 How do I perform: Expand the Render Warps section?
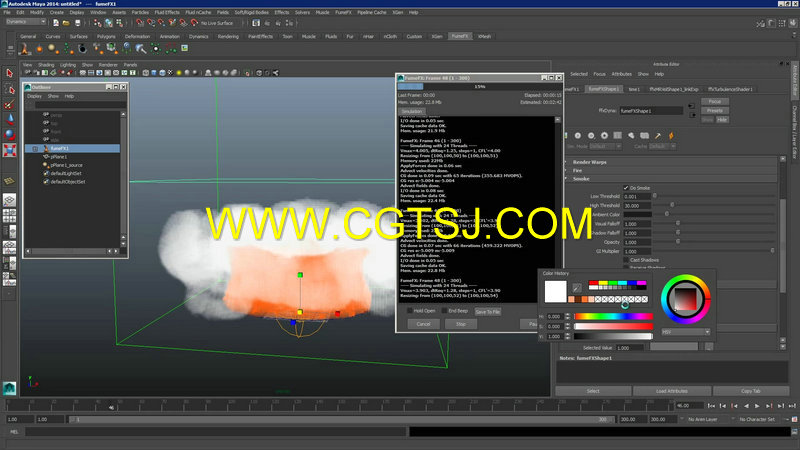click(589, 162)
